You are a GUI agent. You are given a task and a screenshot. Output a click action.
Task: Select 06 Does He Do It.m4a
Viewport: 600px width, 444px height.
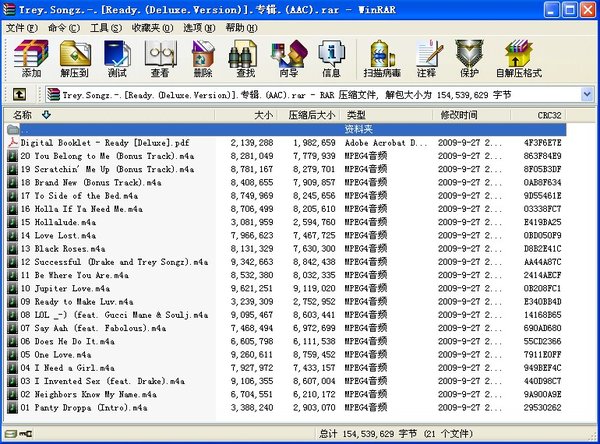click(x=67, y=341)
